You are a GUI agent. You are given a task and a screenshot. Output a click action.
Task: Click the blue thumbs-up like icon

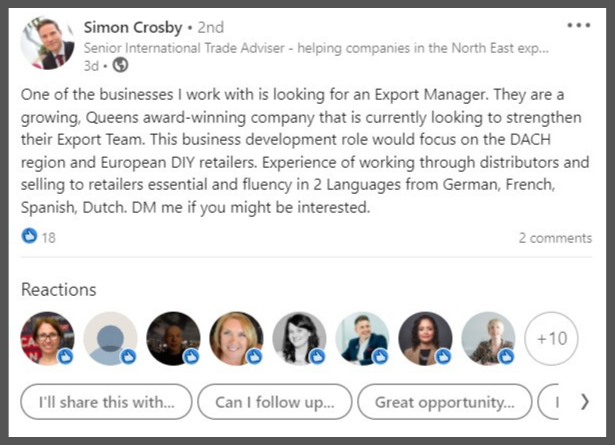[29, 237]
